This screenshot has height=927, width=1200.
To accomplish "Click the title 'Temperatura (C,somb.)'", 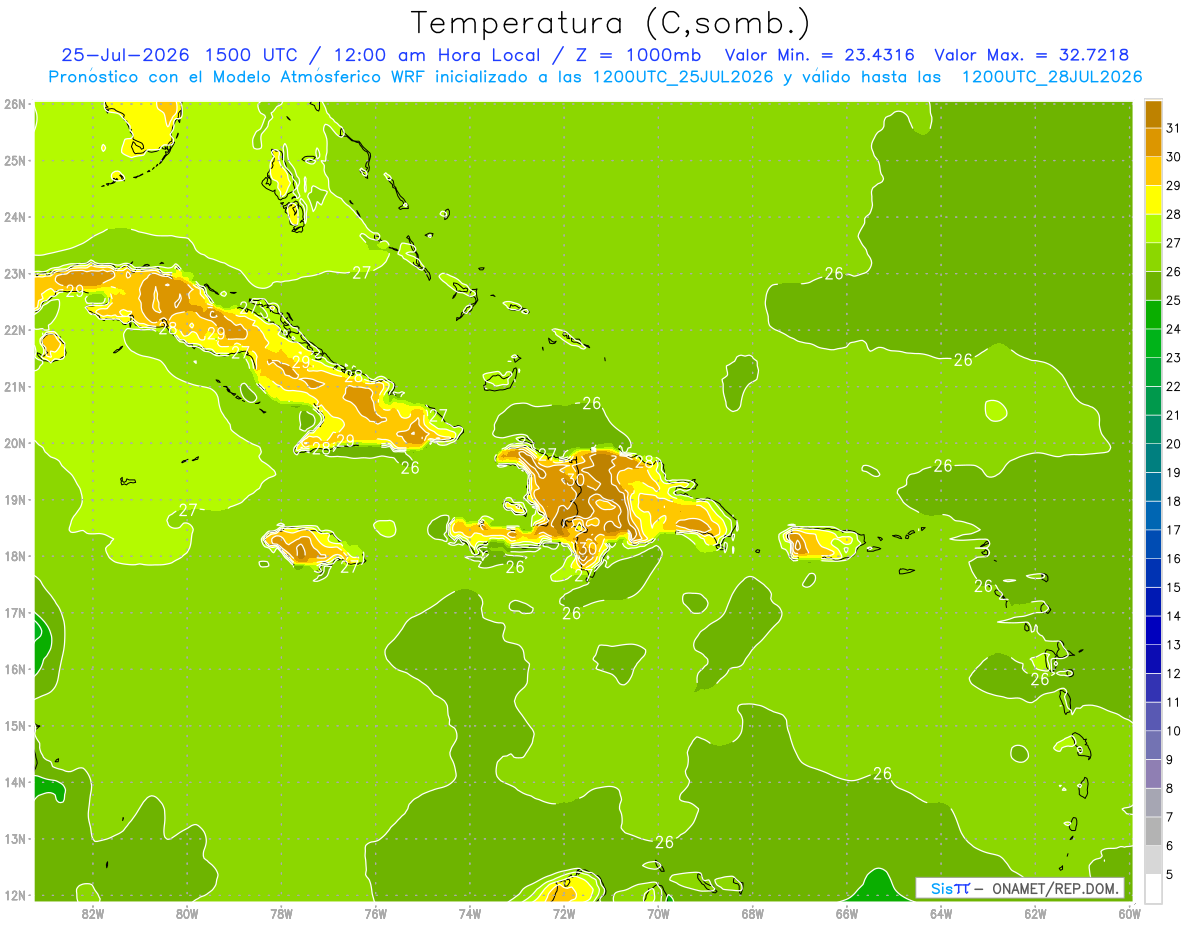I will 610,23.
